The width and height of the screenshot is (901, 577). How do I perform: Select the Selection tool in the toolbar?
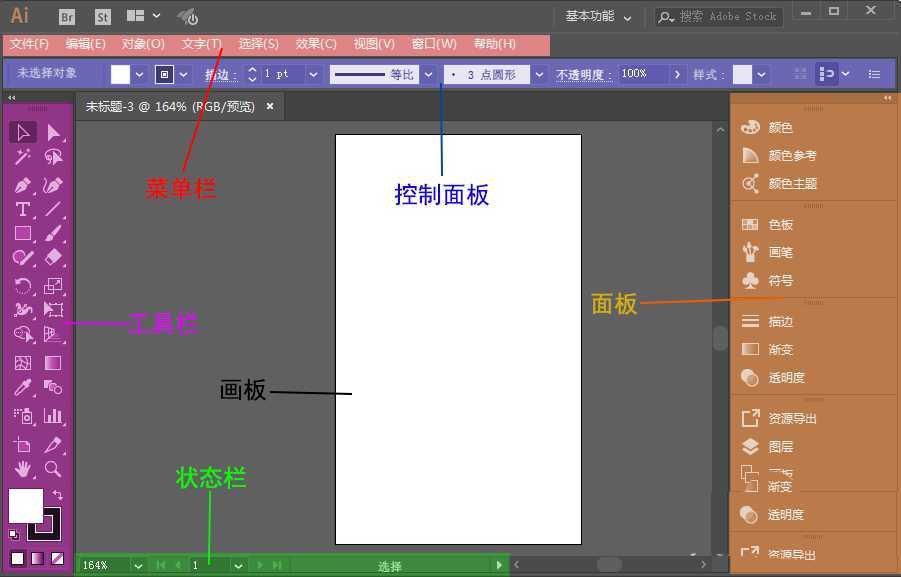[22, 132]
